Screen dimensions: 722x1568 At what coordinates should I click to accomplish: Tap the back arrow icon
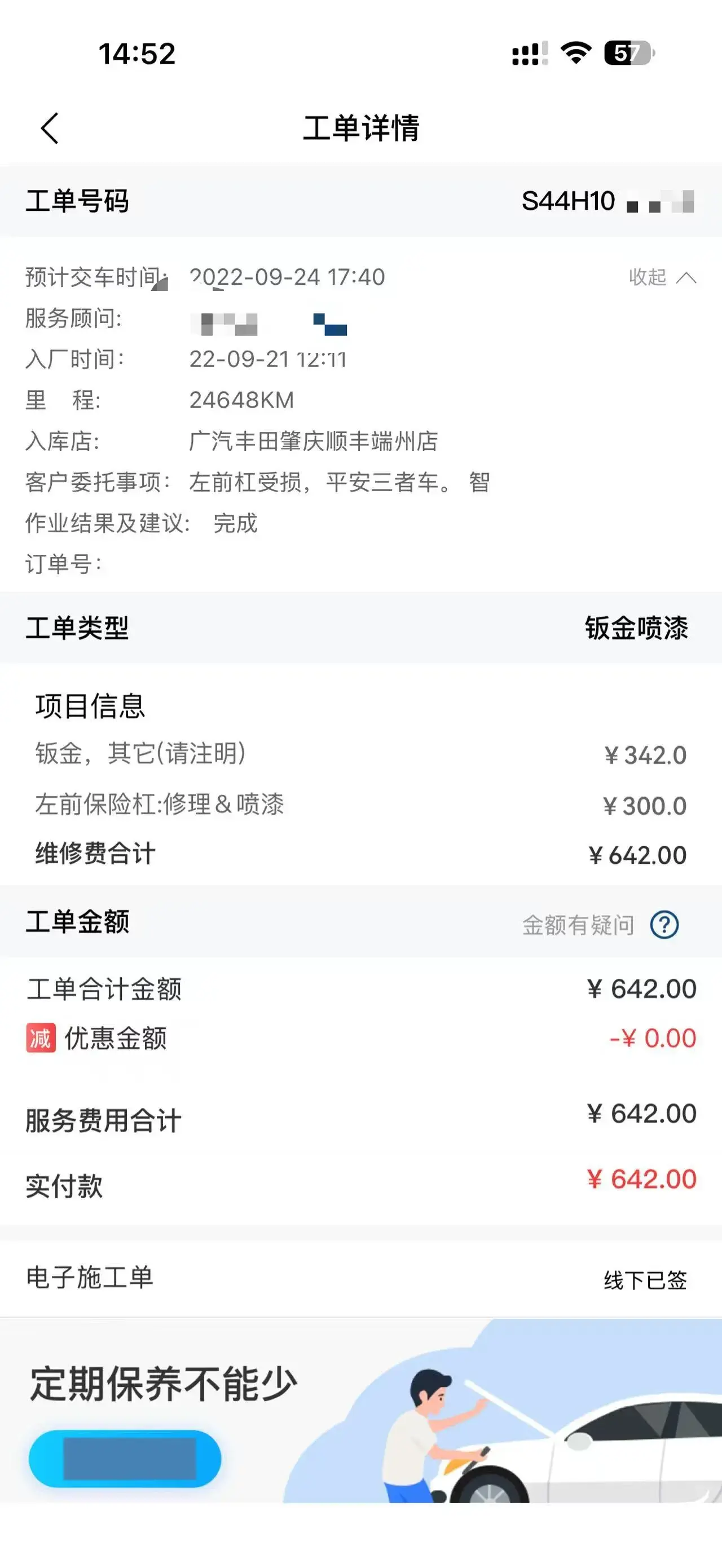tap(50, 129)
